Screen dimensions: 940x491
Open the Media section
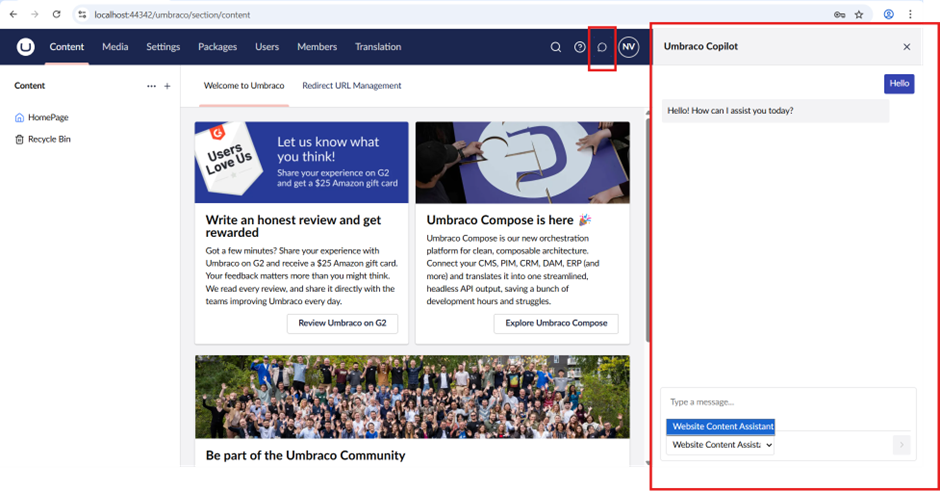(x=115, y=47)
